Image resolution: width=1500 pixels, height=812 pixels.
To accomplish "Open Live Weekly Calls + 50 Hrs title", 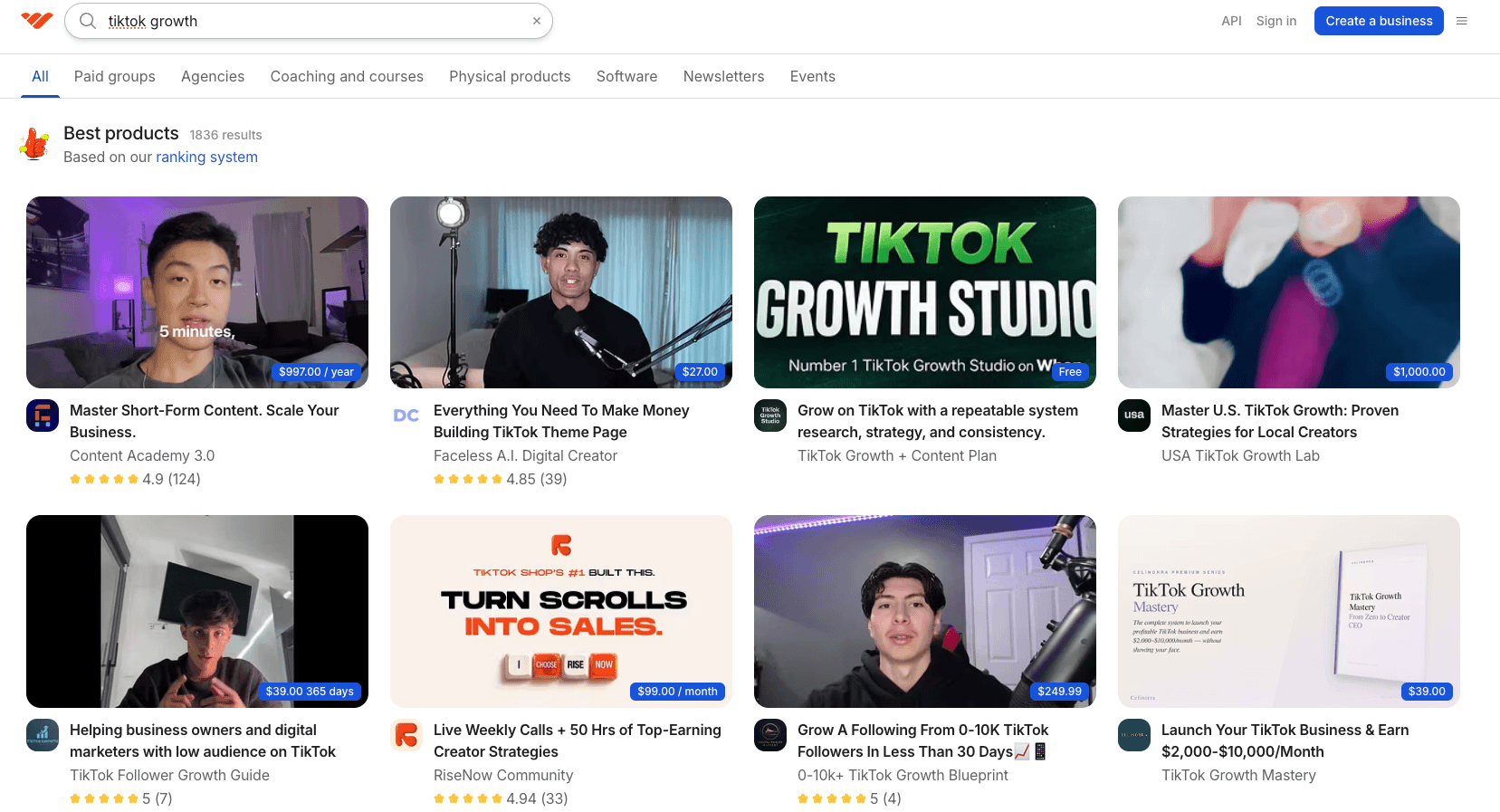I will [x=578, y=740].
